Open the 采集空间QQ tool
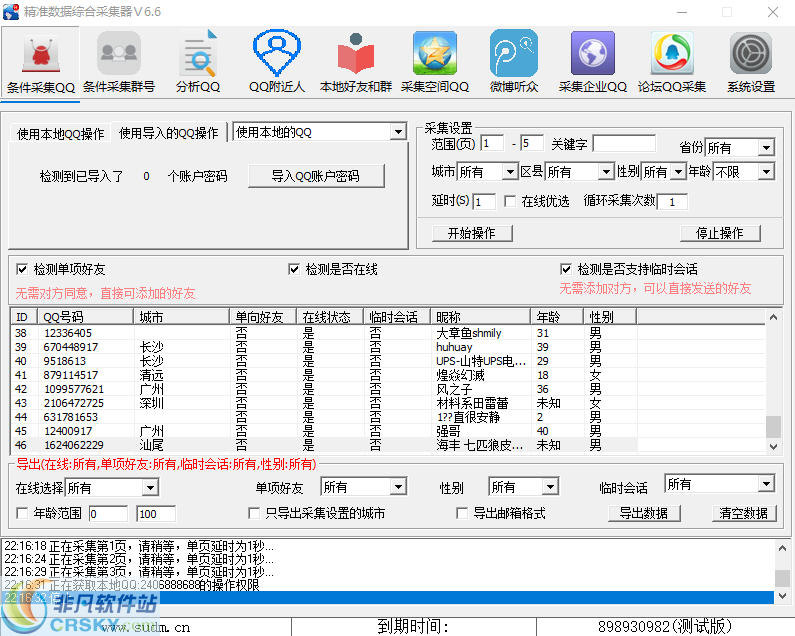 coord(435,62)
